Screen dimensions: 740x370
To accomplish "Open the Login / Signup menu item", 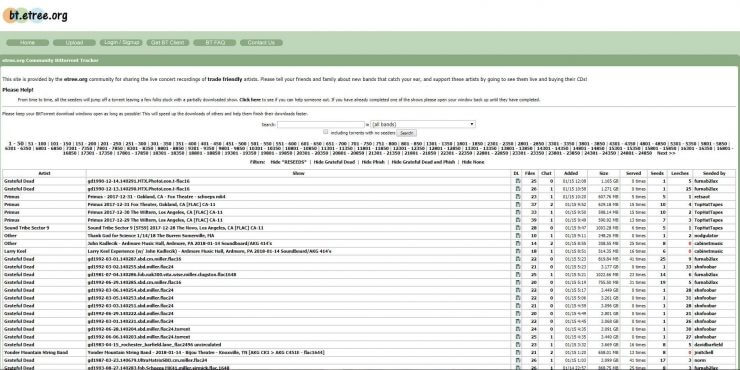I will 121,43.
